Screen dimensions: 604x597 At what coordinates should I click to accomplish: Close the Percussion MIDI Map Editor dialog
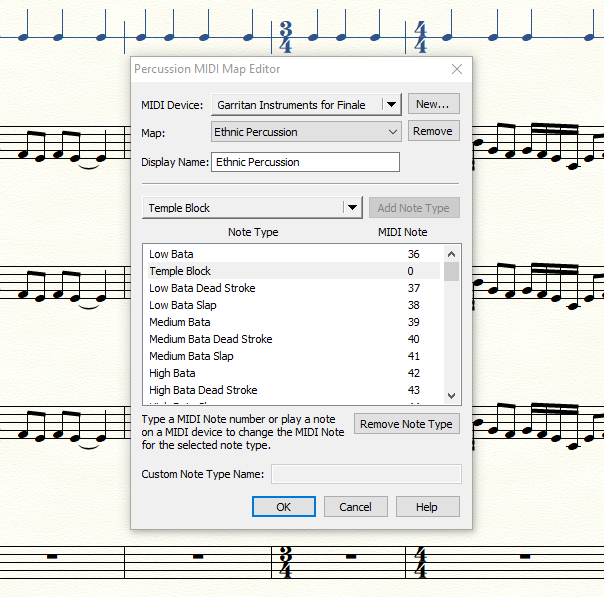click(x=457, y=69)
